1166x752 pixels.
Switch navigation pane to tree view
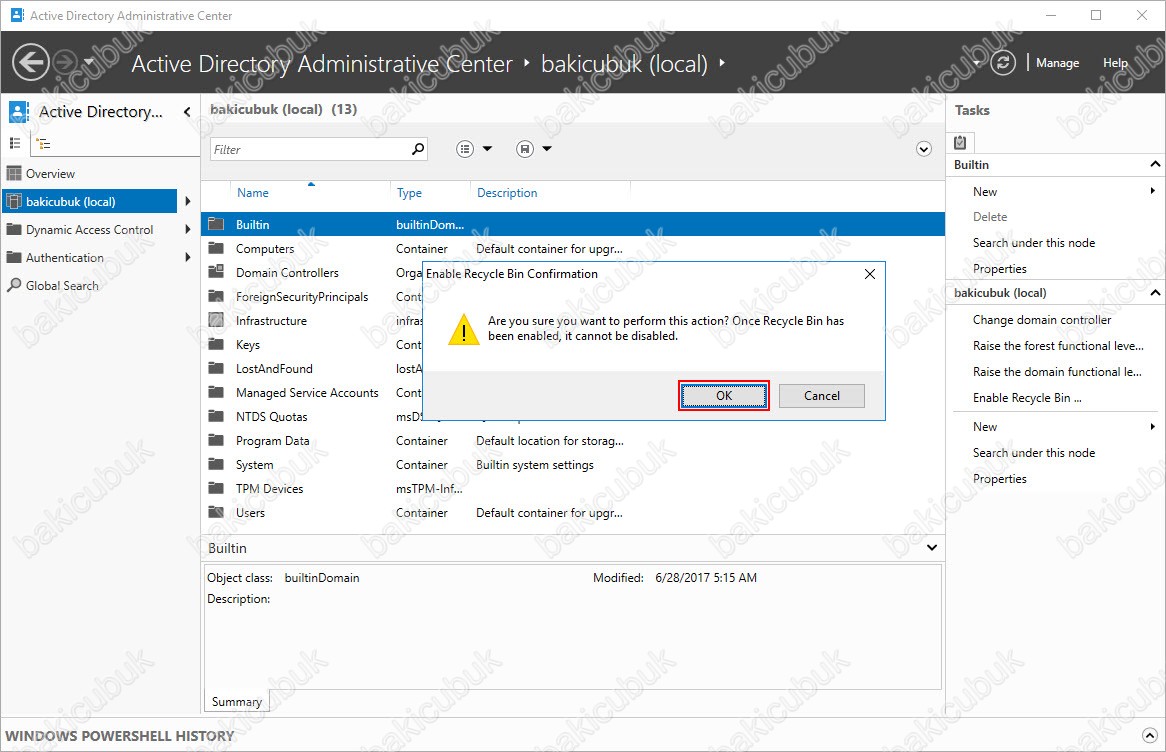(x=43, y=144)
